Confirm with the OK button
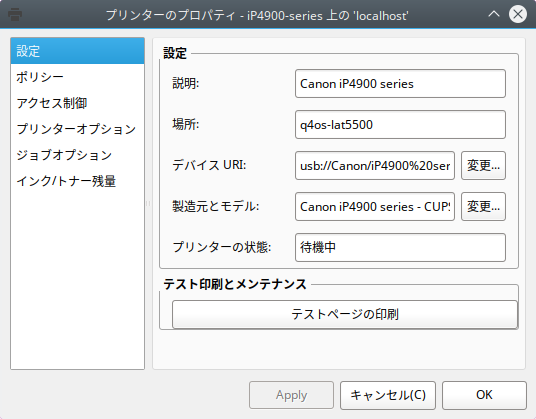Screen dimensions: 536x419 click(484, 395)
